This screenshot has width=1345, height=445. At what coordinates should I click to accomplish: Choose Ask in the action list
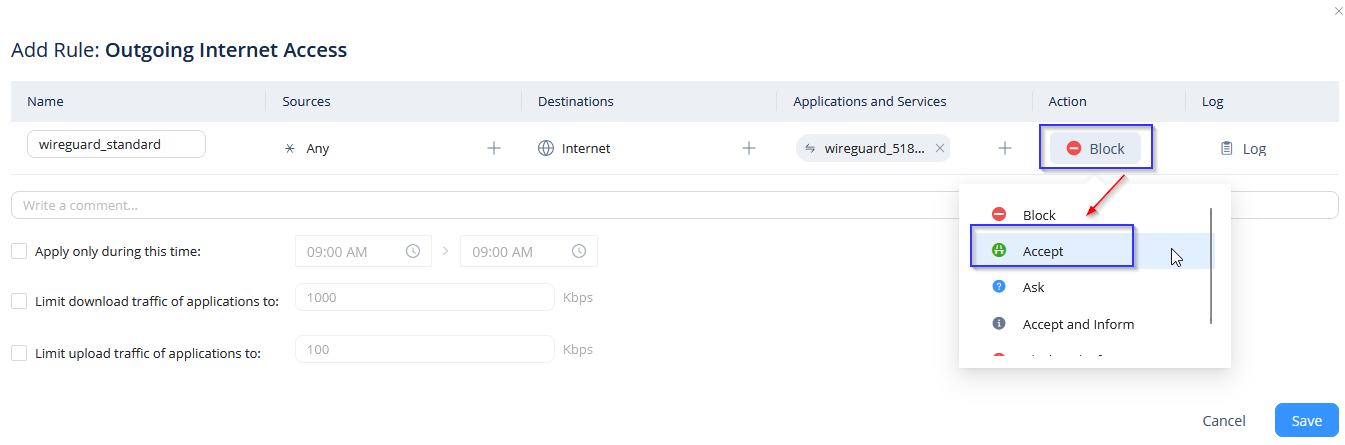coord(1033,287)
